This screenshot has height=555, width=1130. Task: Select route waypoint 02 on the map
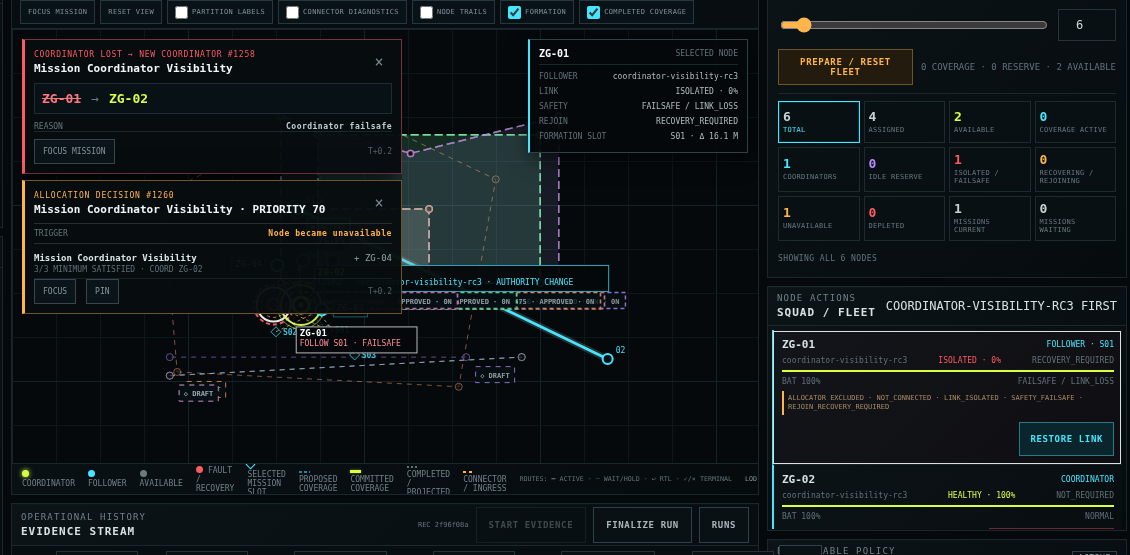[x=608, y=358]
